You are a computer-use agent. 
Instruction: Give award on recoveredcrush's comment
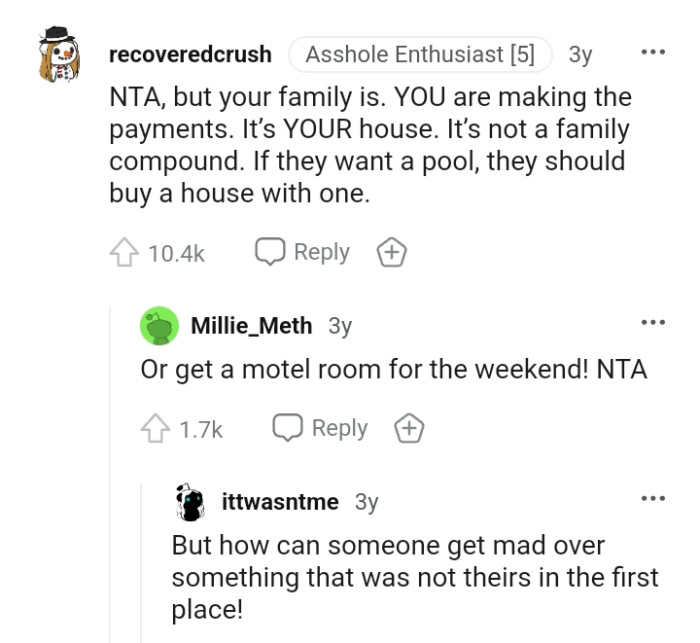(391, 253)
